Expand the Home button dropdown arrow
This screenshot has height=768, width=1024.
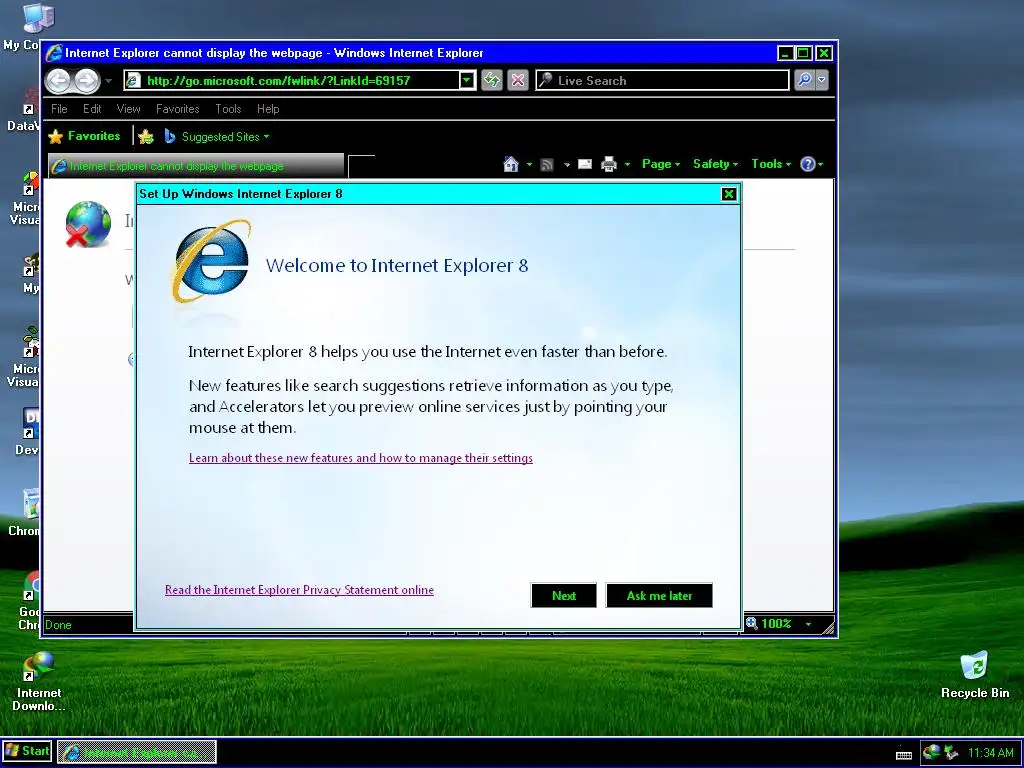[x=529, y=165]
